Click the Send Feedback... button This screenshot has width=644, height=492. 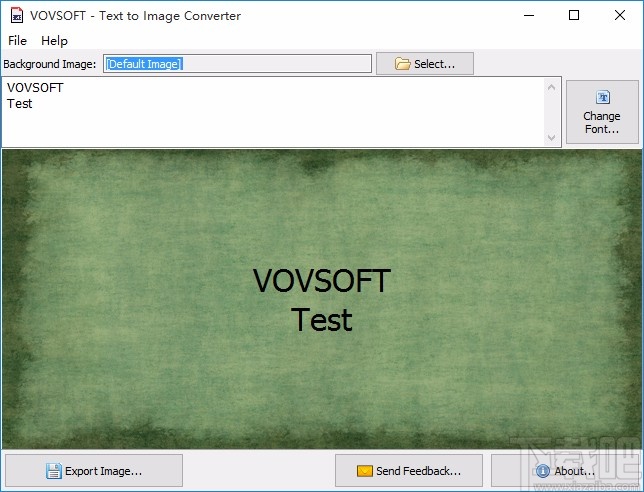click(x=409, y=470)
